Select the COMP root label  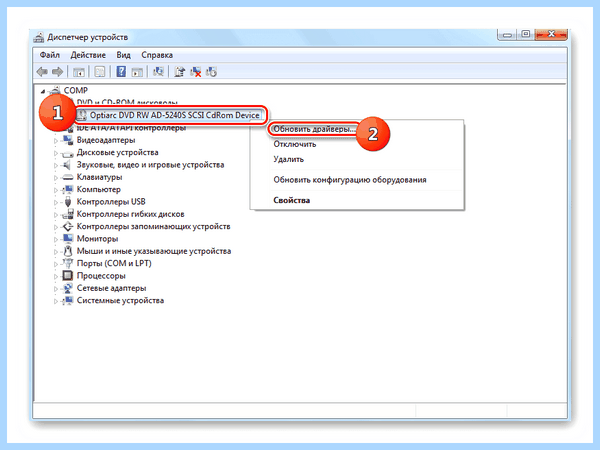(x=75, y=91)
